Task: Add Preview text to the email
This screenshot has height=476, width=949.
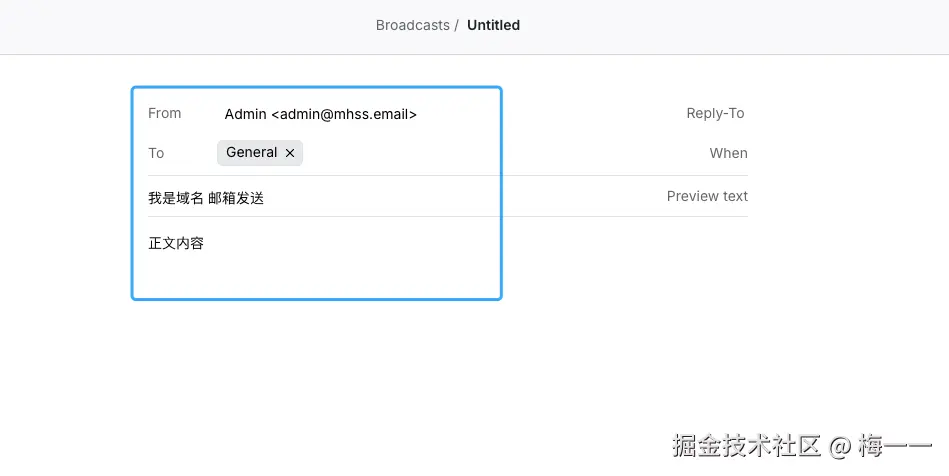Action: click(x=707, y=196)
